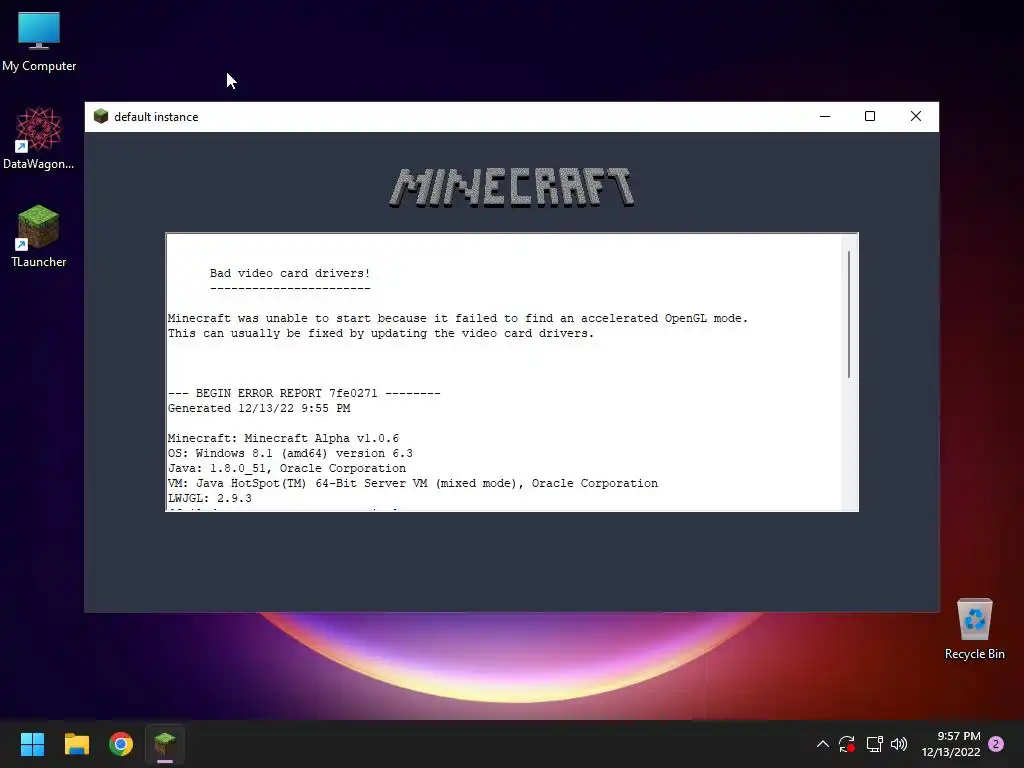Select the DataWagon desktop shortcut
Screen dimensions: 1024x768
(x=39, y=138)
